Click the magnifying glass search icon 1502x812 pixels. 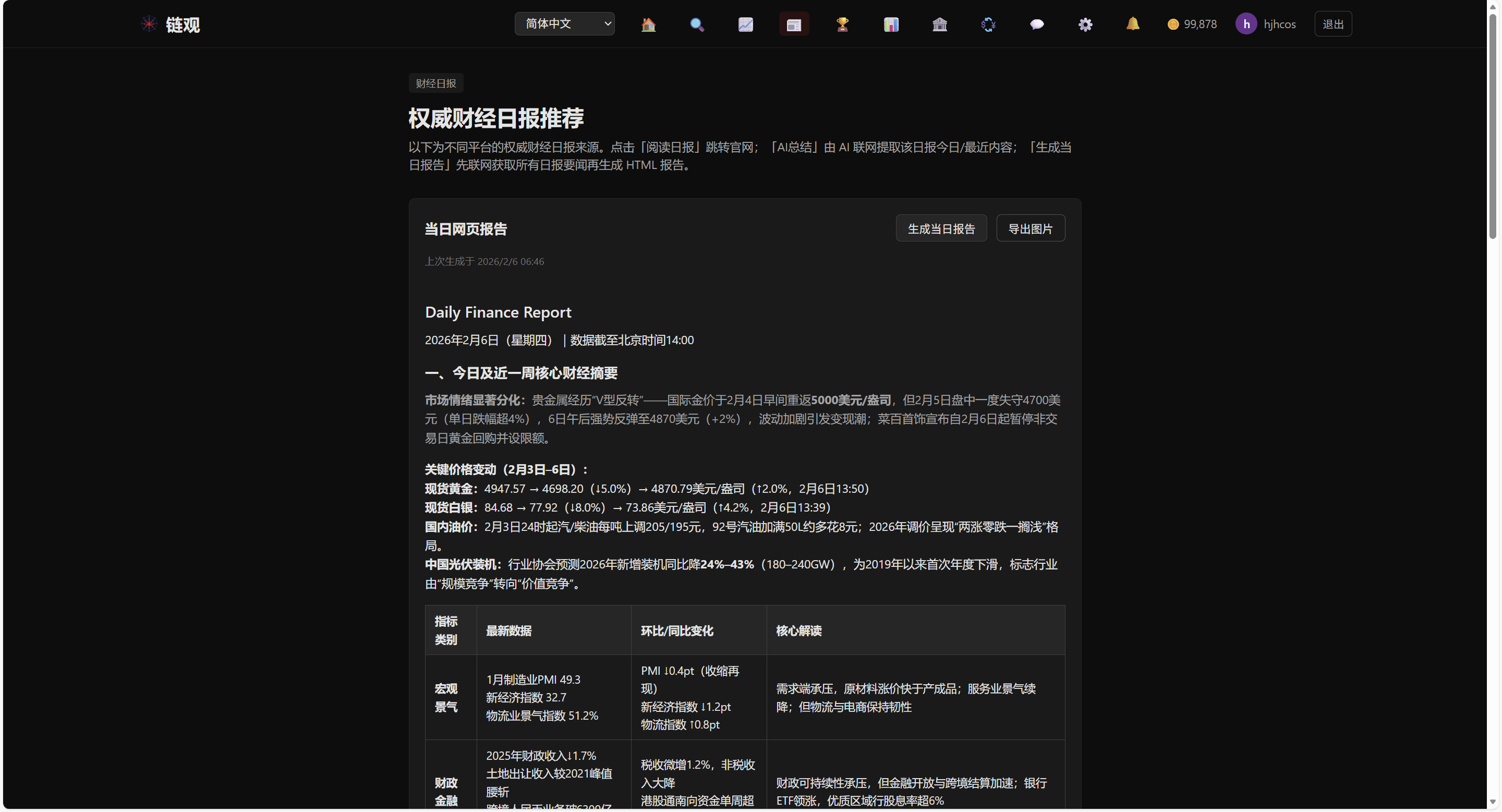tap(696, 25)
